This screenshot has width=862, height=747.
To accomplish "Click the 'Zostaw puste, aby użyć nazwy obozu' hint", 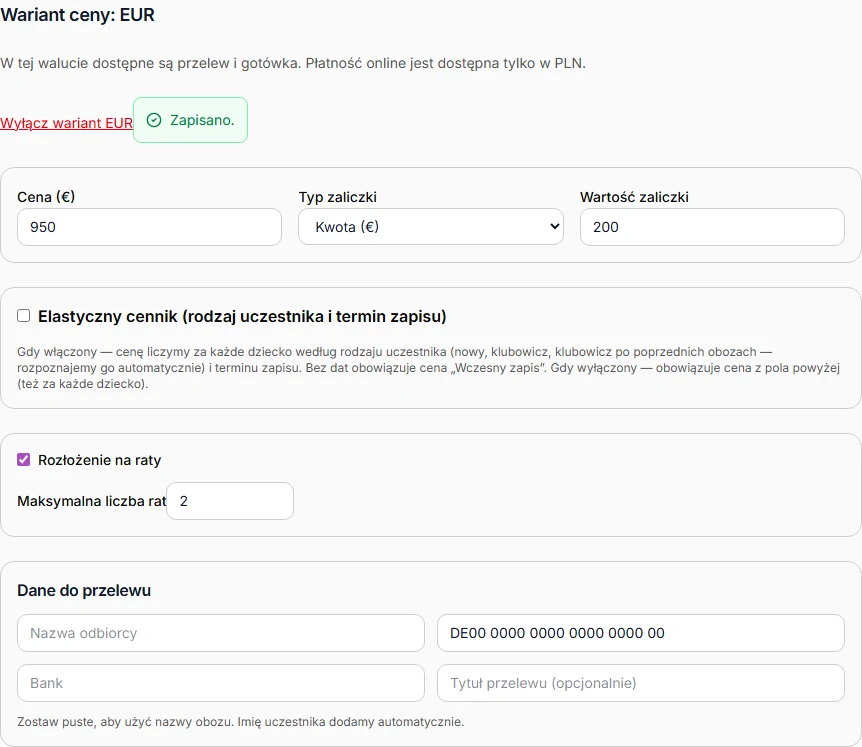I will pyautogui.click(x=241, y=722).
